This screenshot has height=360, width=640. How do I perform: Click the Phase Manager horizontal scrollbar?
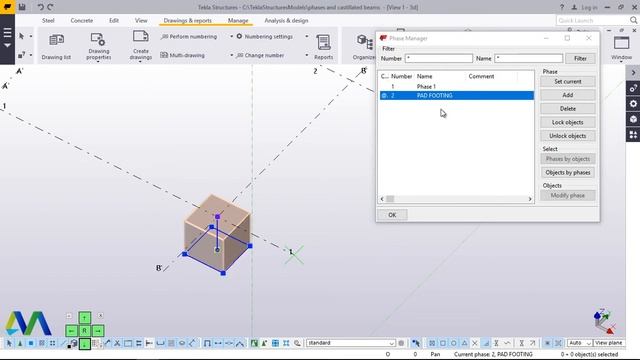[x=456, y=199]
